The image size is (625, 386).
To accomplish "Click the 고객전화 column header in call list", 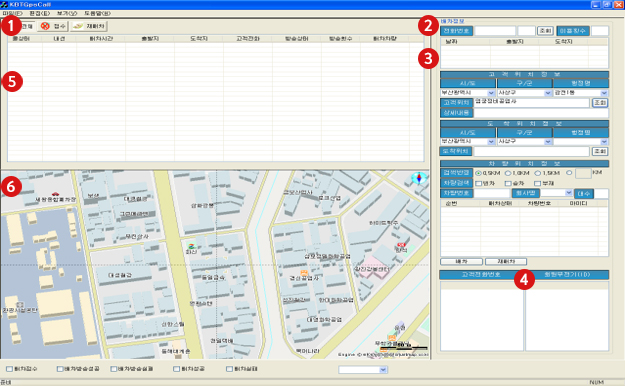I will tap(248, 39).
